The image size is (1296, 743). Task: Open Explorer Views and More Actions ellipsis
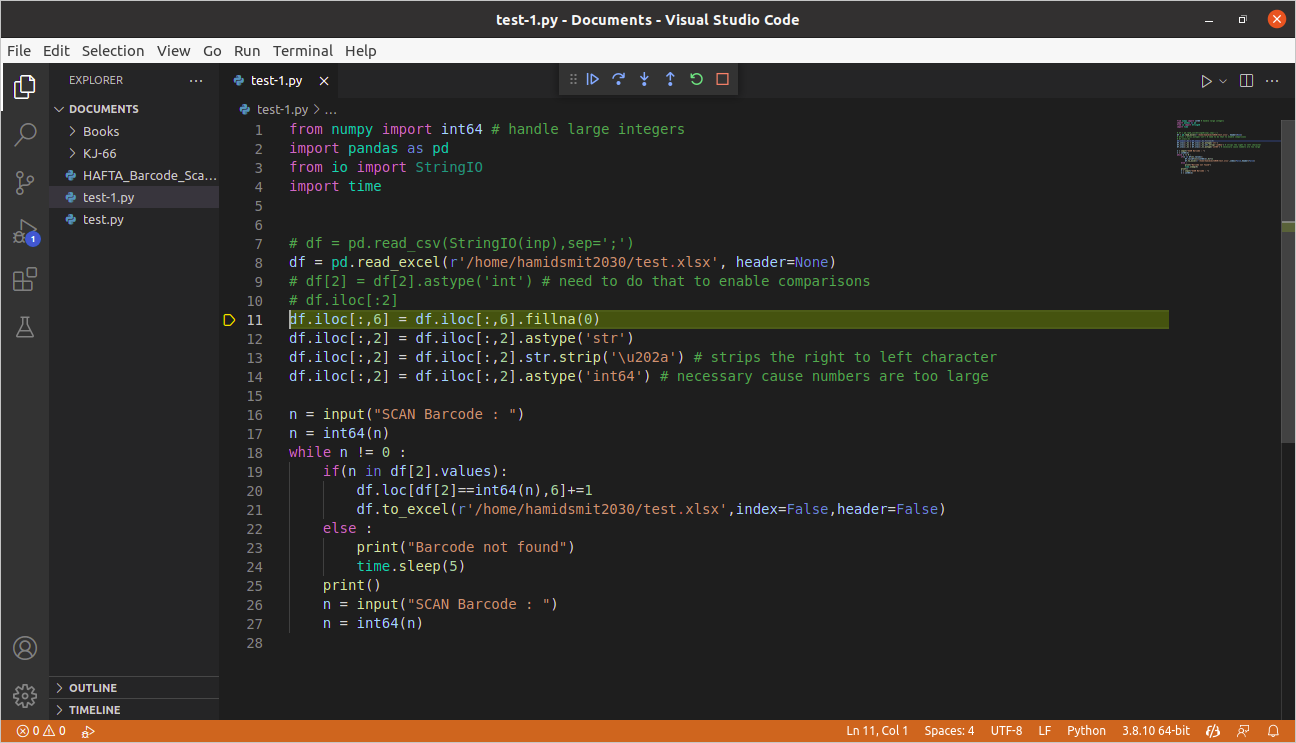pos(196,80)
